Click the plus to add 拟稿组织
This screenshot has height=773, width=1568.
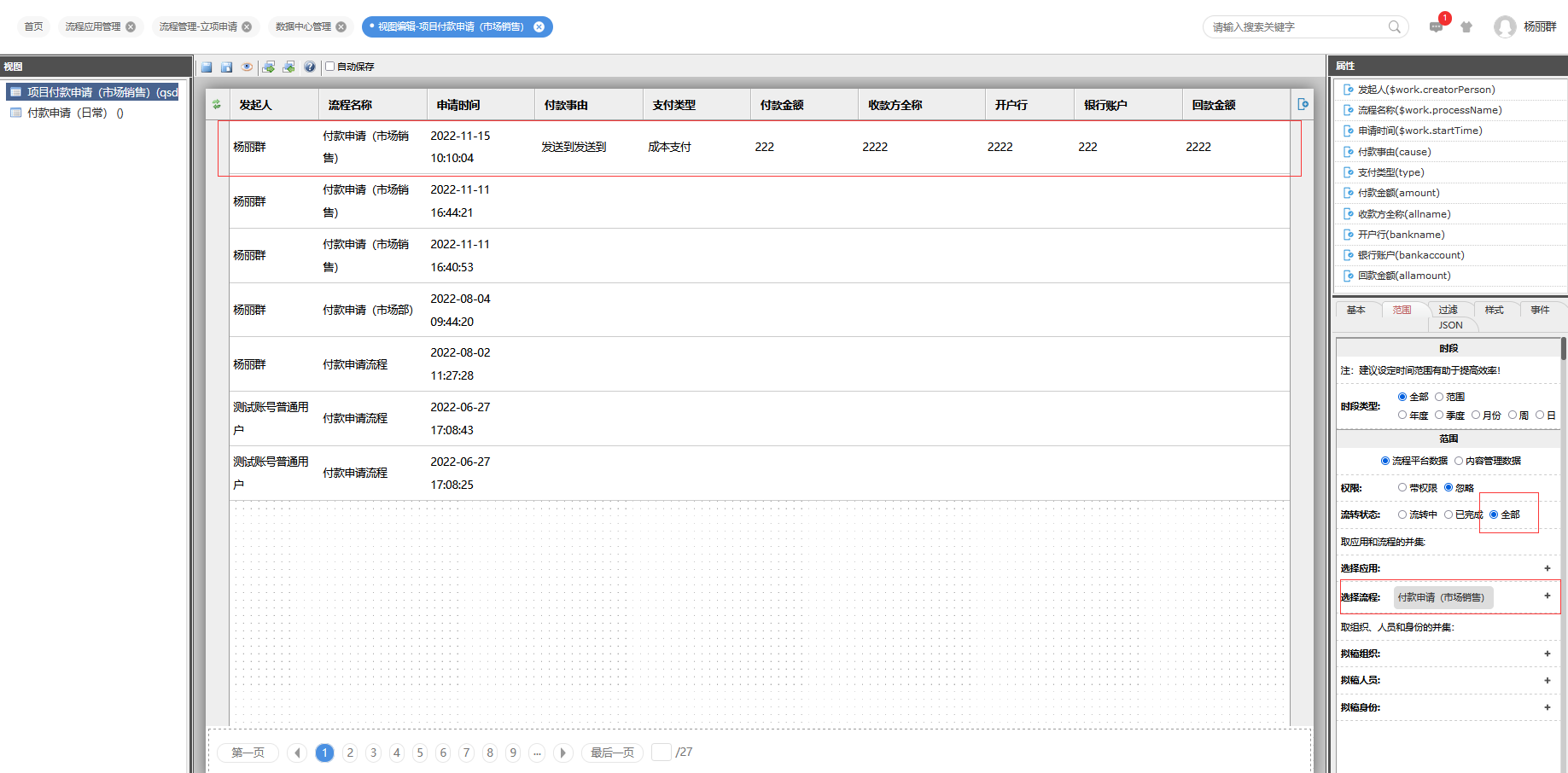[x=1547, y=654]
